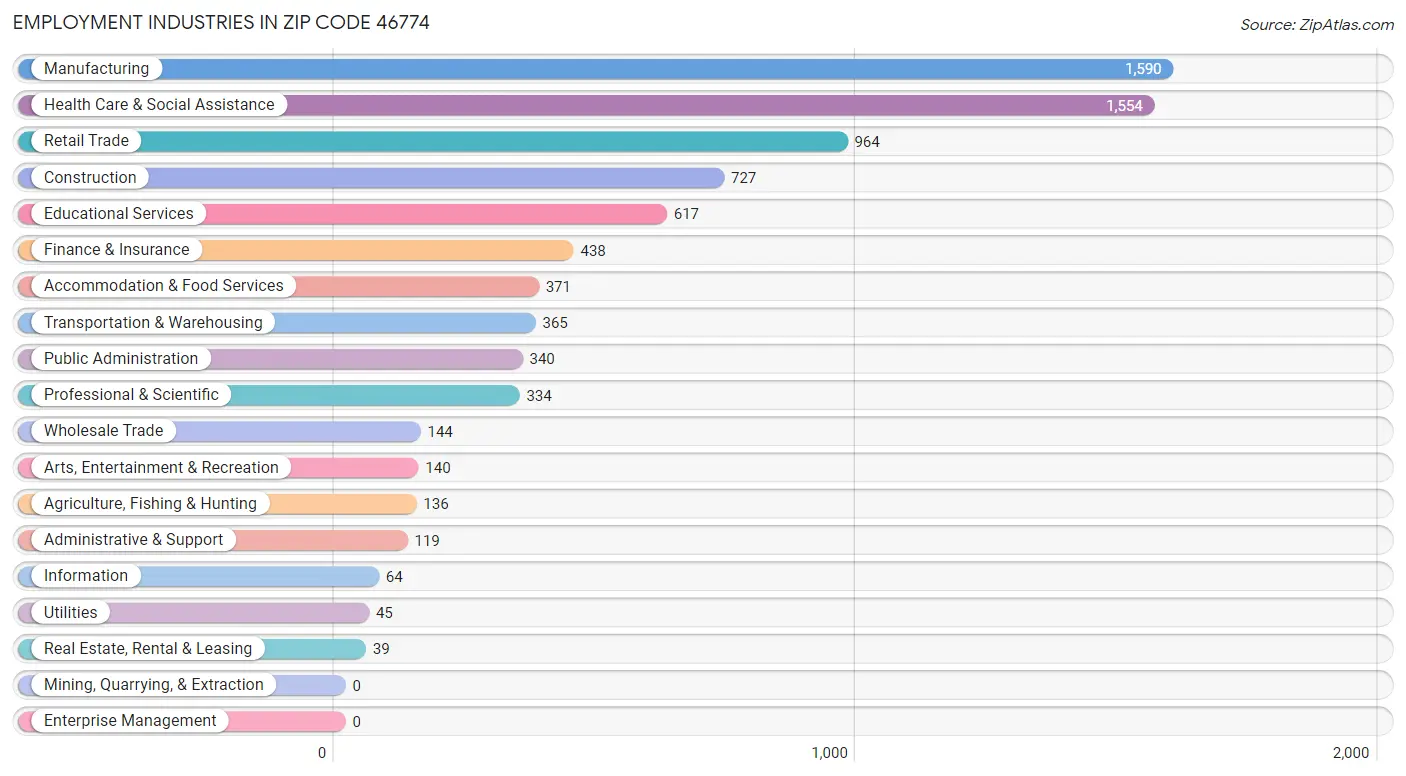Click the 1,590 value on Manufacturing bar
This screenshot has height=776, width=1406.
[1143, 69]
